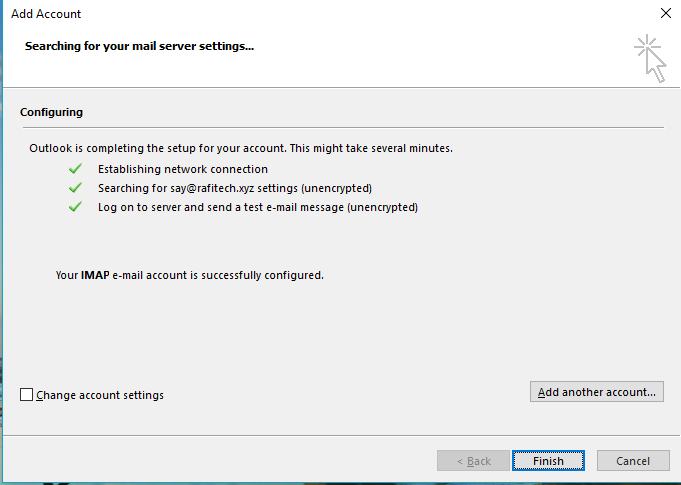Image resolution: width=681 pixels, height=485 pixels.
Task: Click 'Searching for say@rafitech.xyz settings (unencrypted)' text
Action: pyautogui.click(x=235, y=188)
